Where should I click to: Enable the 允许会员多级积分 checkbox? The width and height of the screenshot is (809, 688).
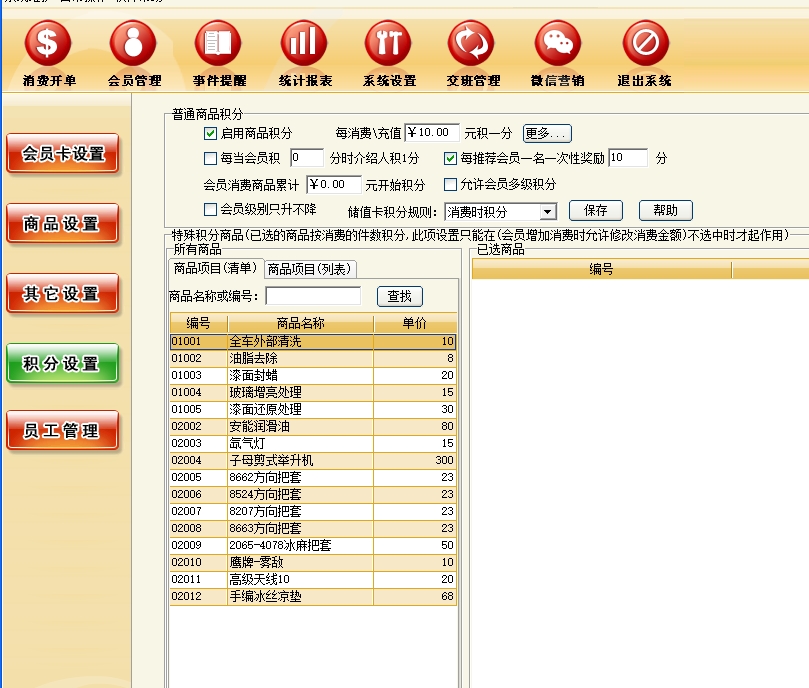(450, 184)
